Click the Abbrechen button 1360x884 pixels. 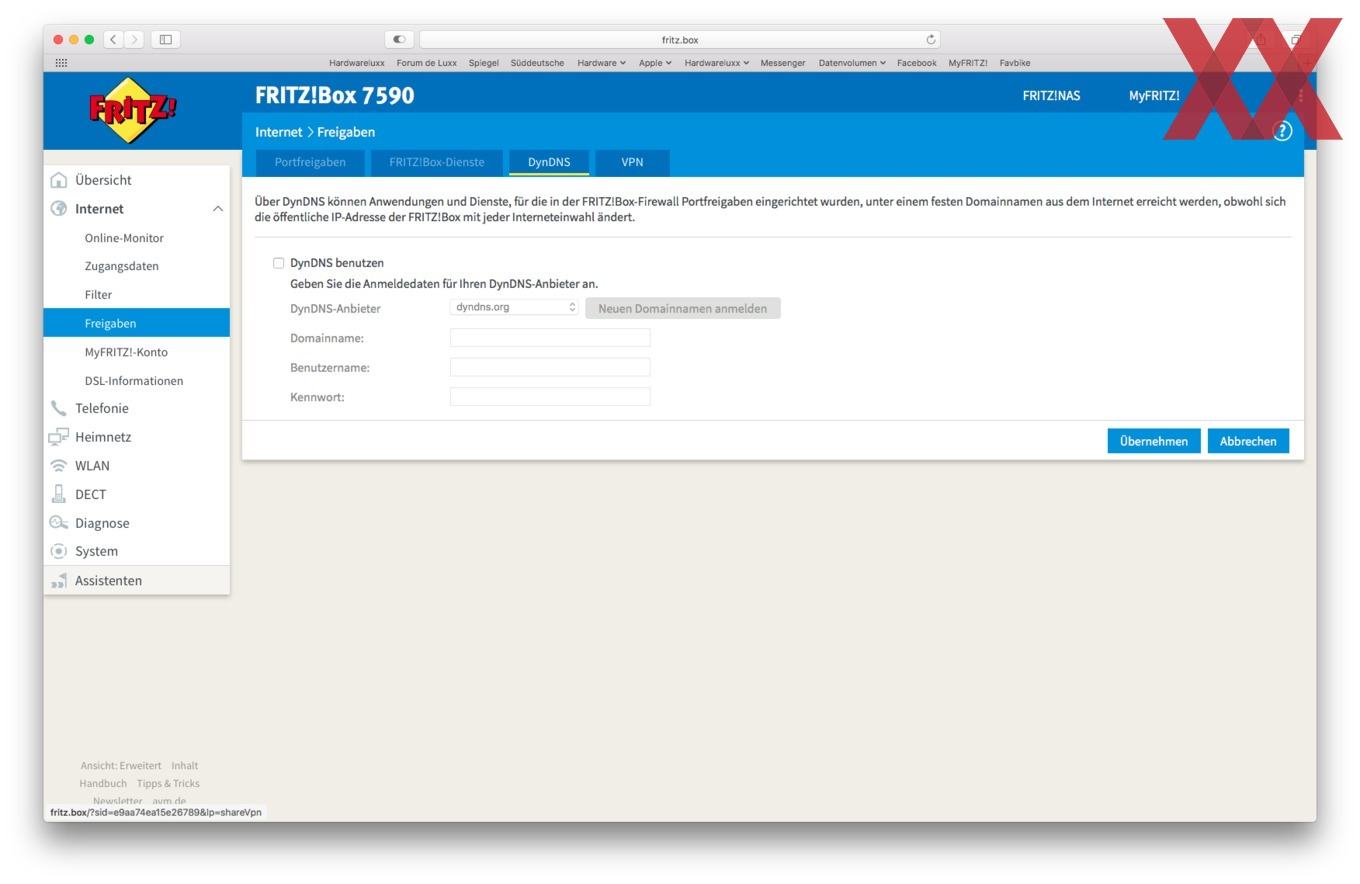[1248, 441]
